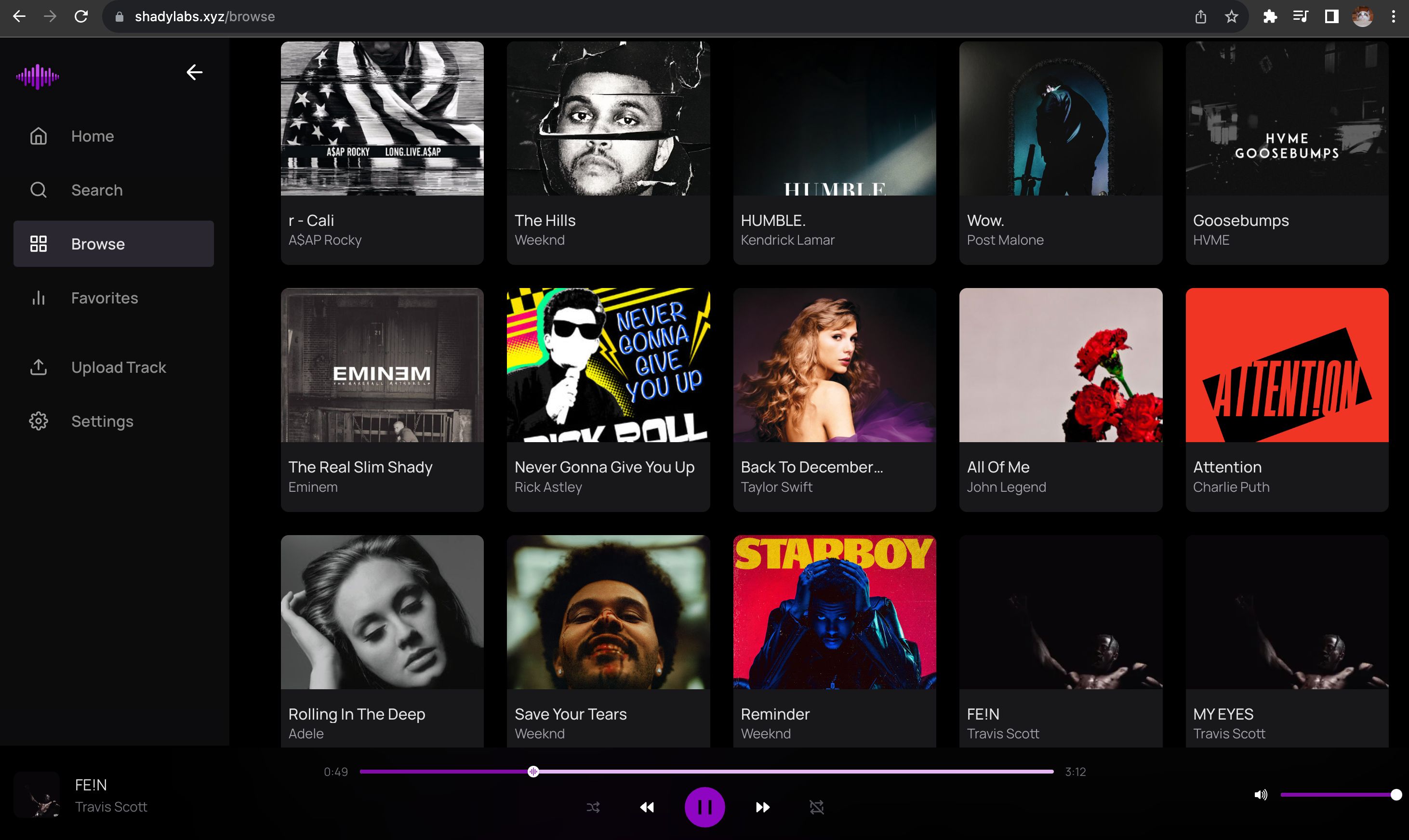Select the Wow. cover by Post Malone

tap(1061, 118)
